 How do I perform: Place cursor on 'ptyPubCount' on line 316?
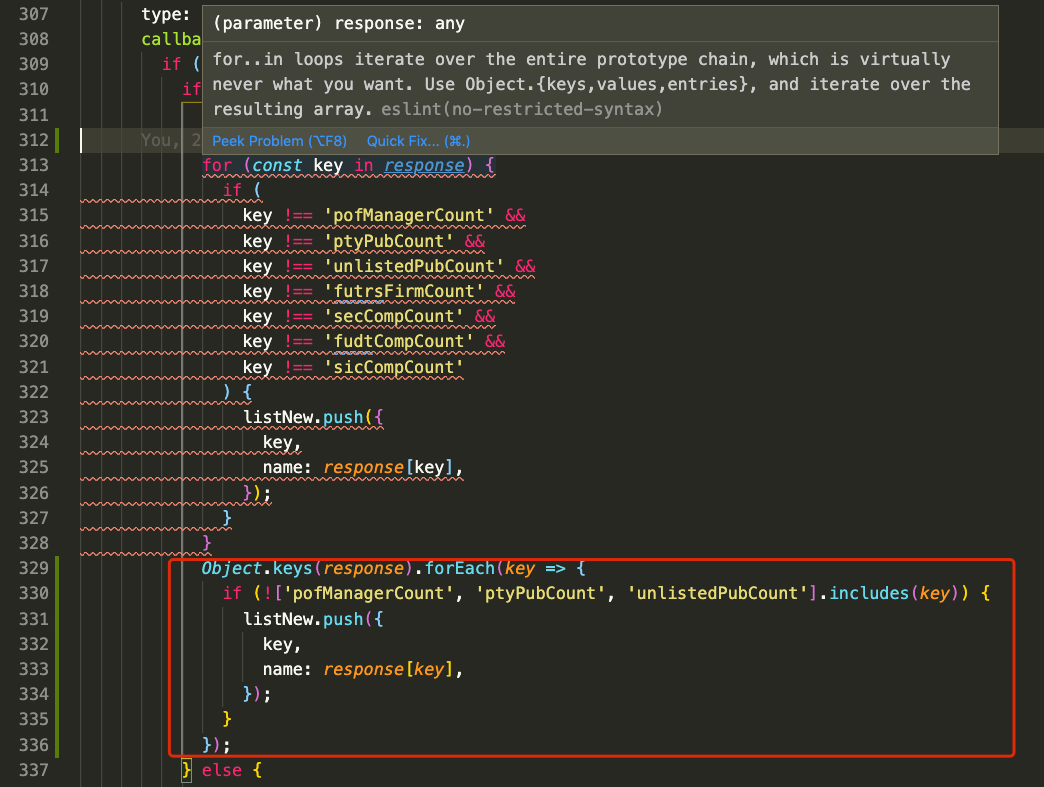[x=389, y=241]
